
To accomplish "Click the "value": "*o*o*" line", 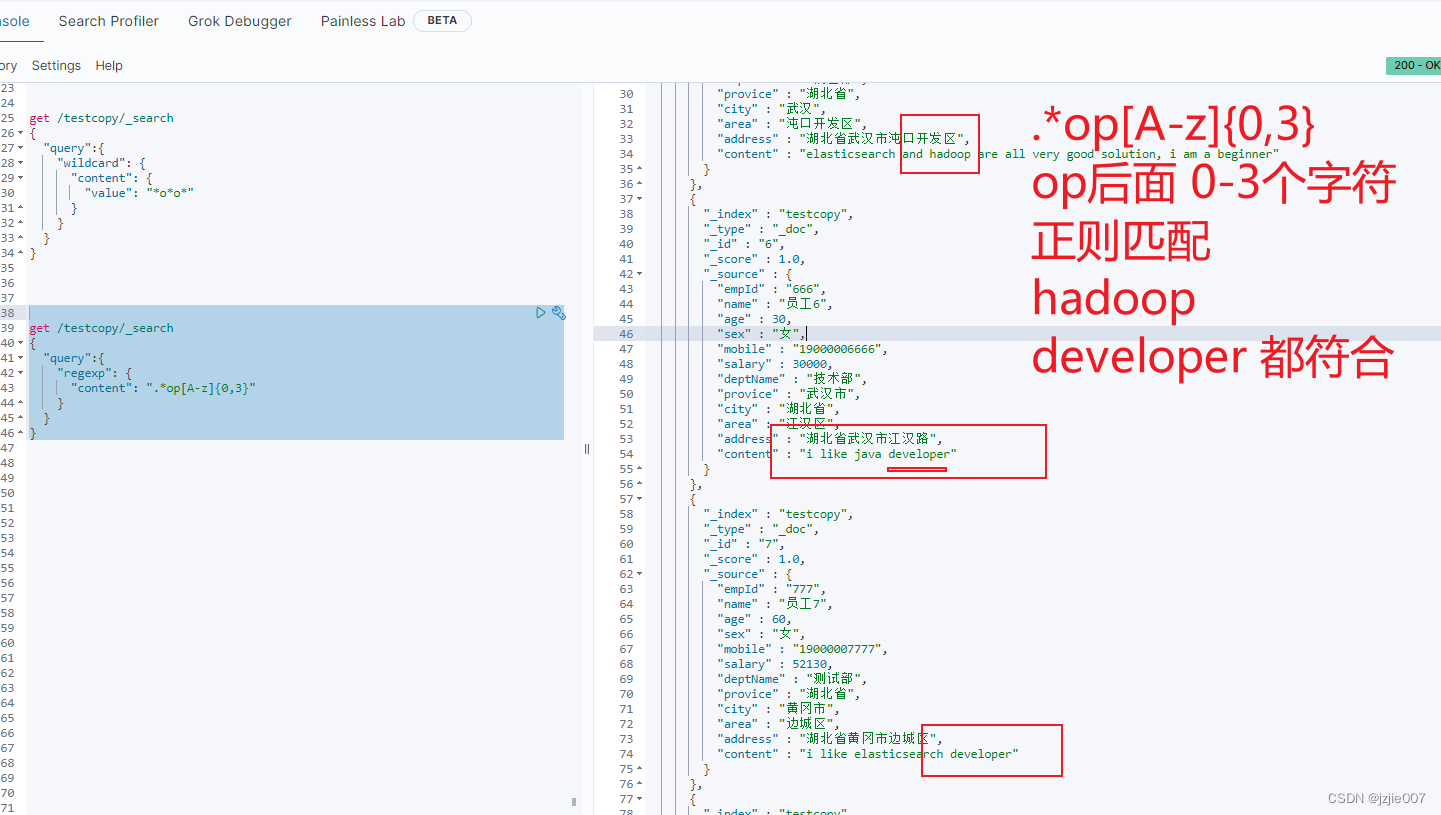I will click(139, 193).
